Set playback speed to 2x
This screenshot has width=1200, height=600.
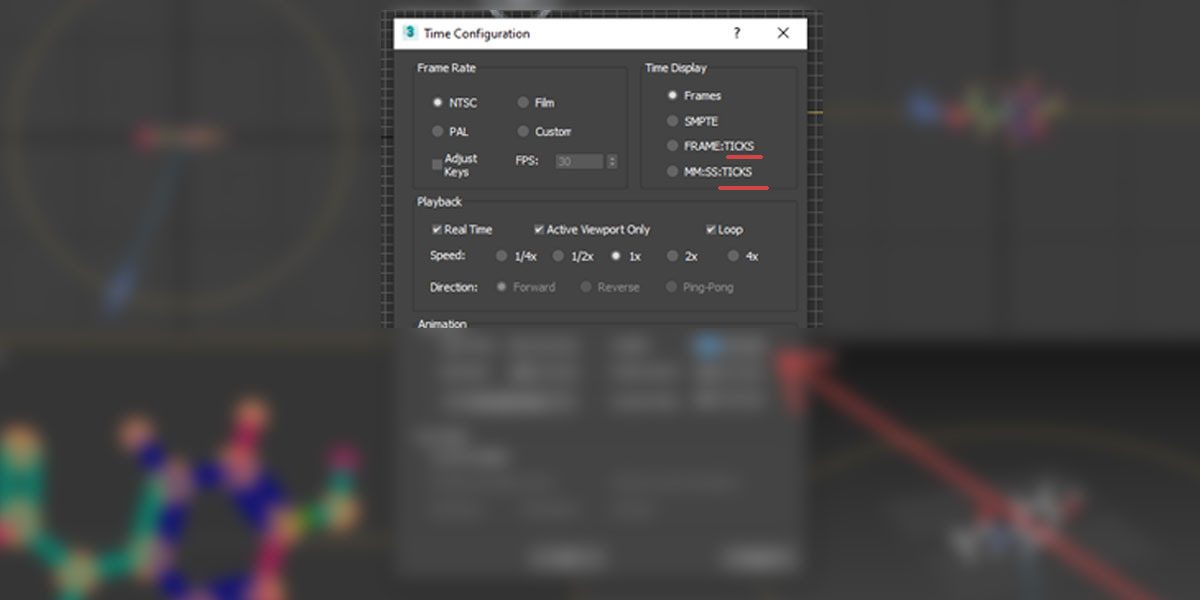673,256
